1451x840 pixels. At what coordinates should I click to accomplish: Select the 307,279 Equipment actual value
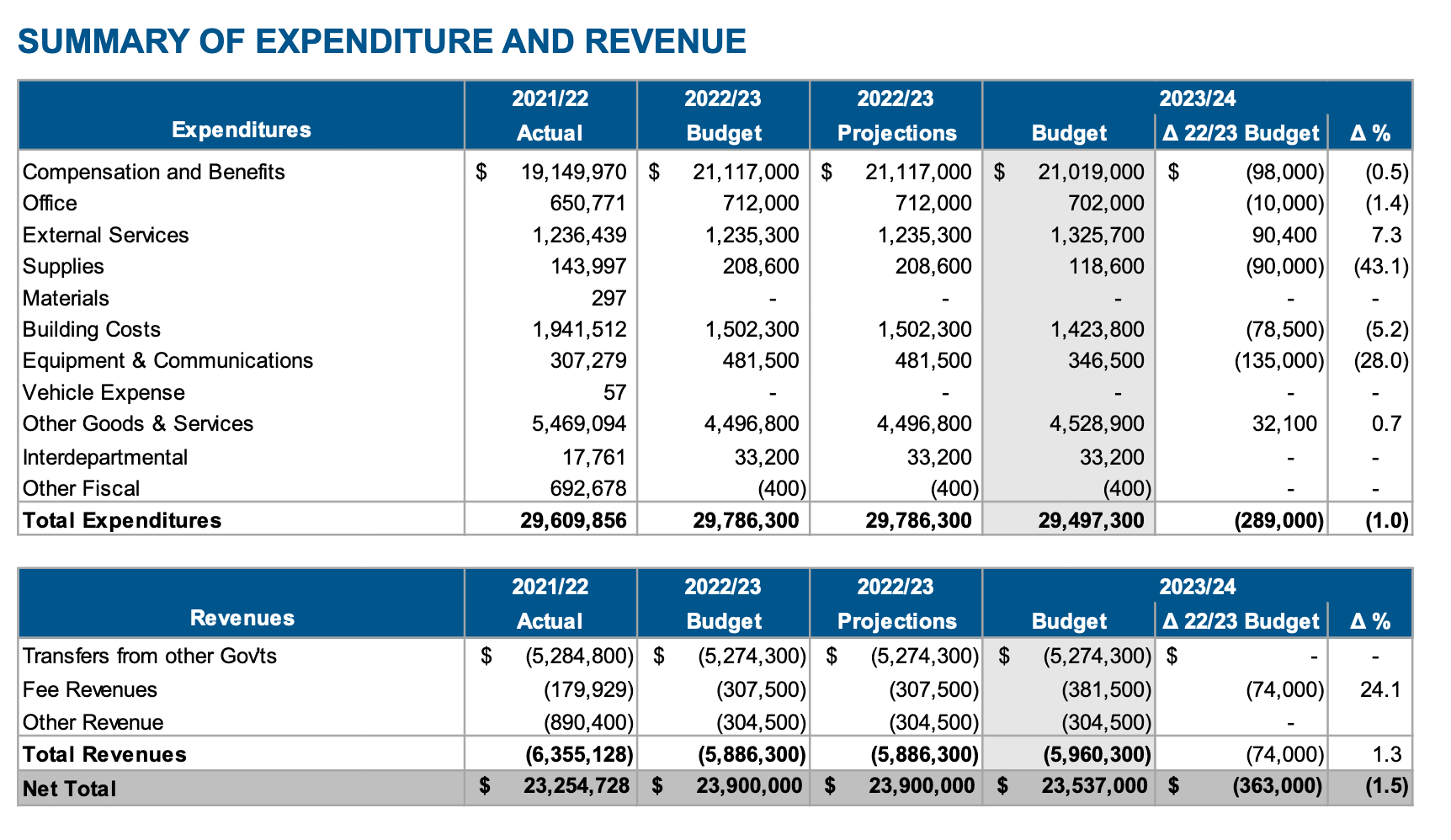(588, 361)
